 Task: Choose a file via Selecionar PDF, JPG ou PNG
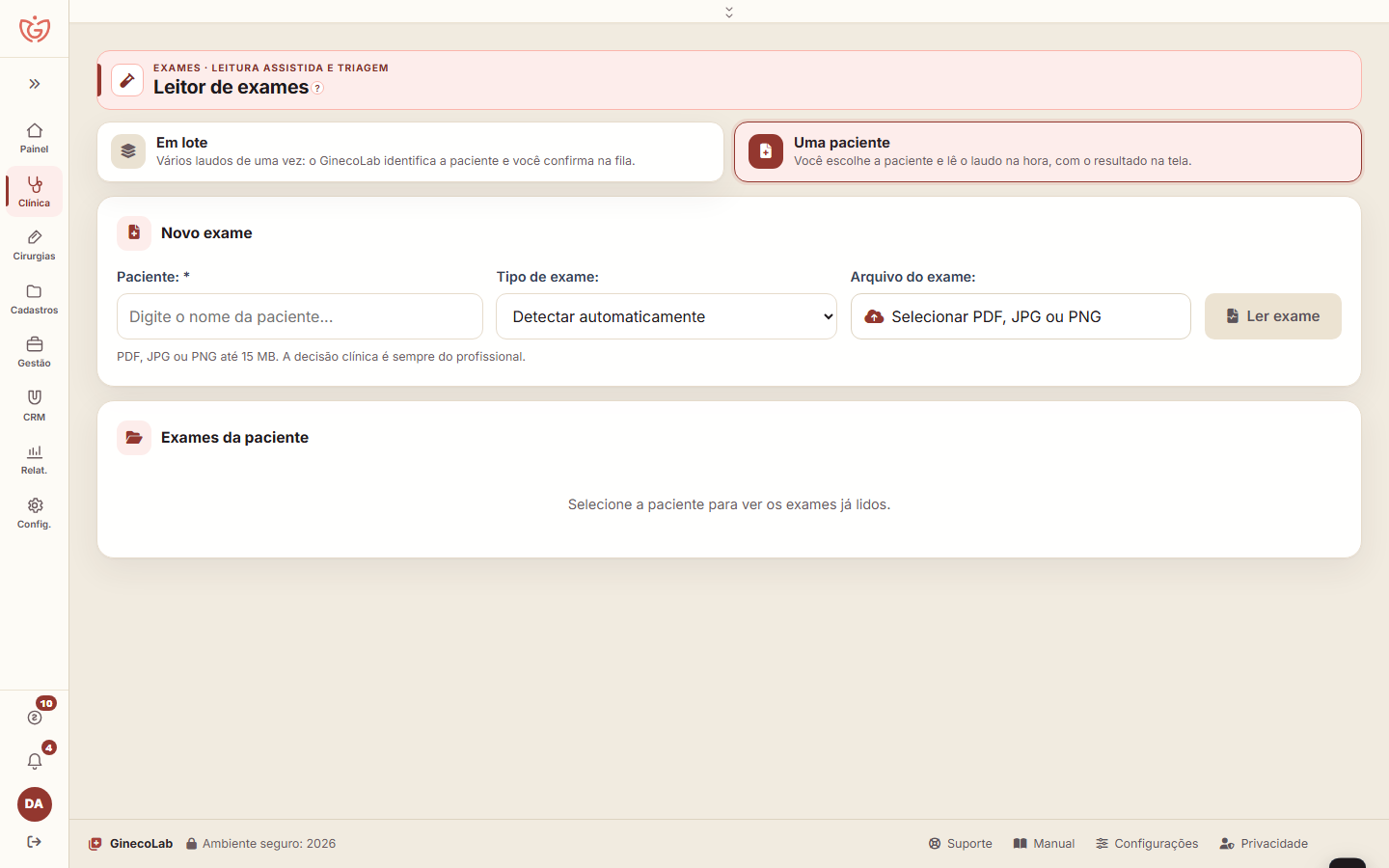tap(1021, 316)
